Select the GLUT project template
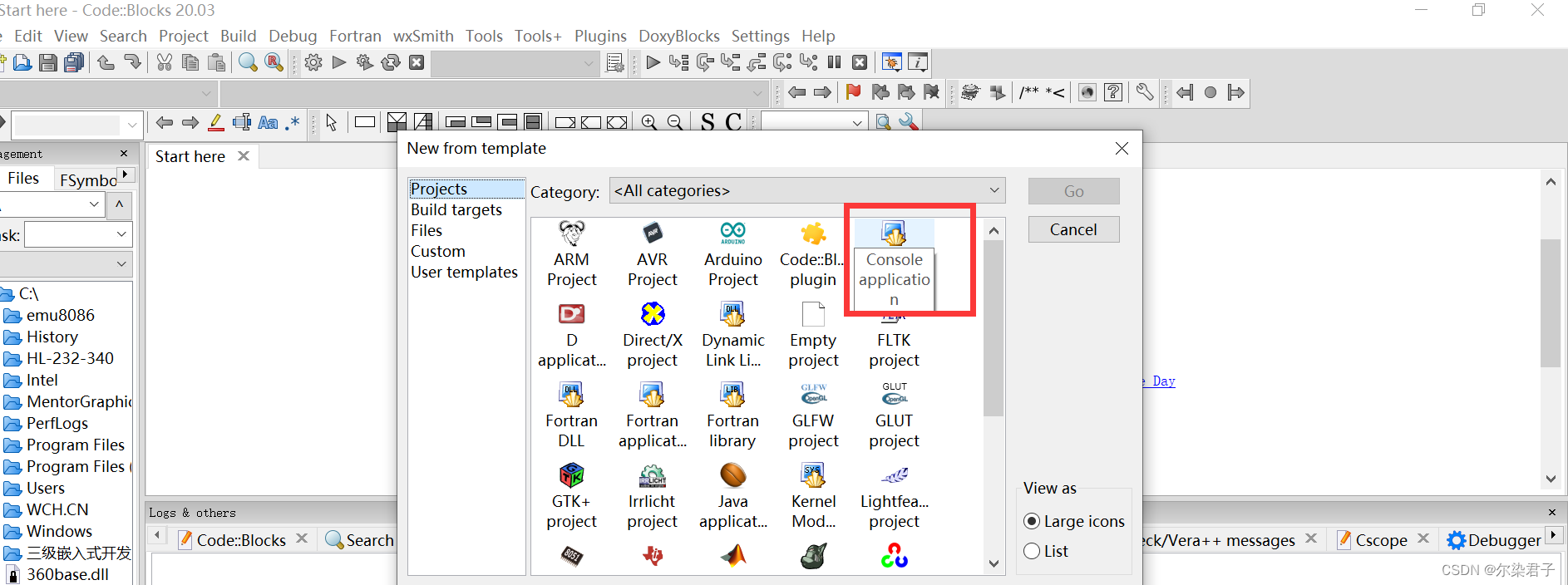The width and height of the screenshot is (1568, 585). (x=895, y=415)
